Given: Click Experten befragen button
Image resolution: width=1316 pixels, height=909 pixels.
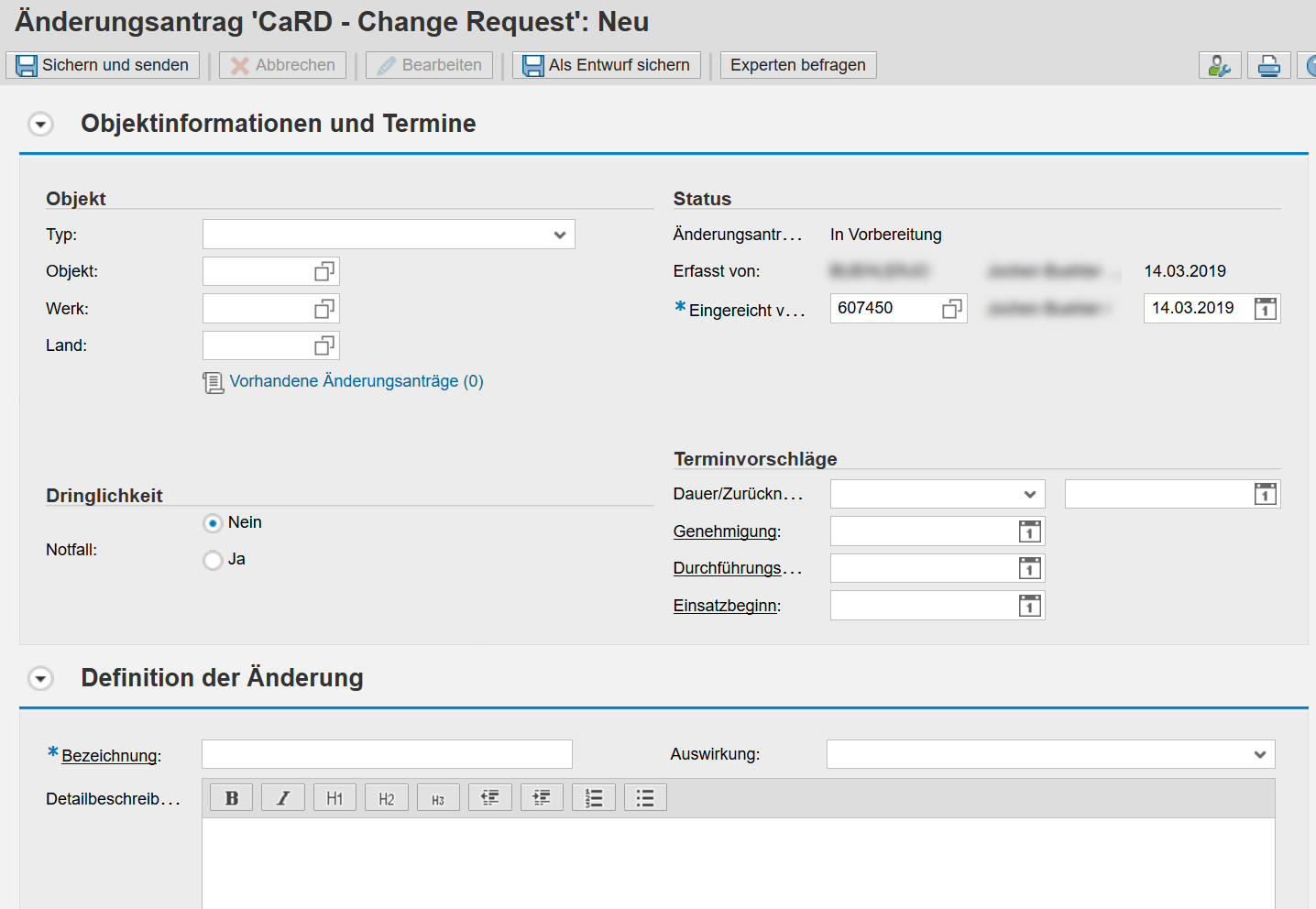Looking at the screenshot, I should [x=798, y=65].
